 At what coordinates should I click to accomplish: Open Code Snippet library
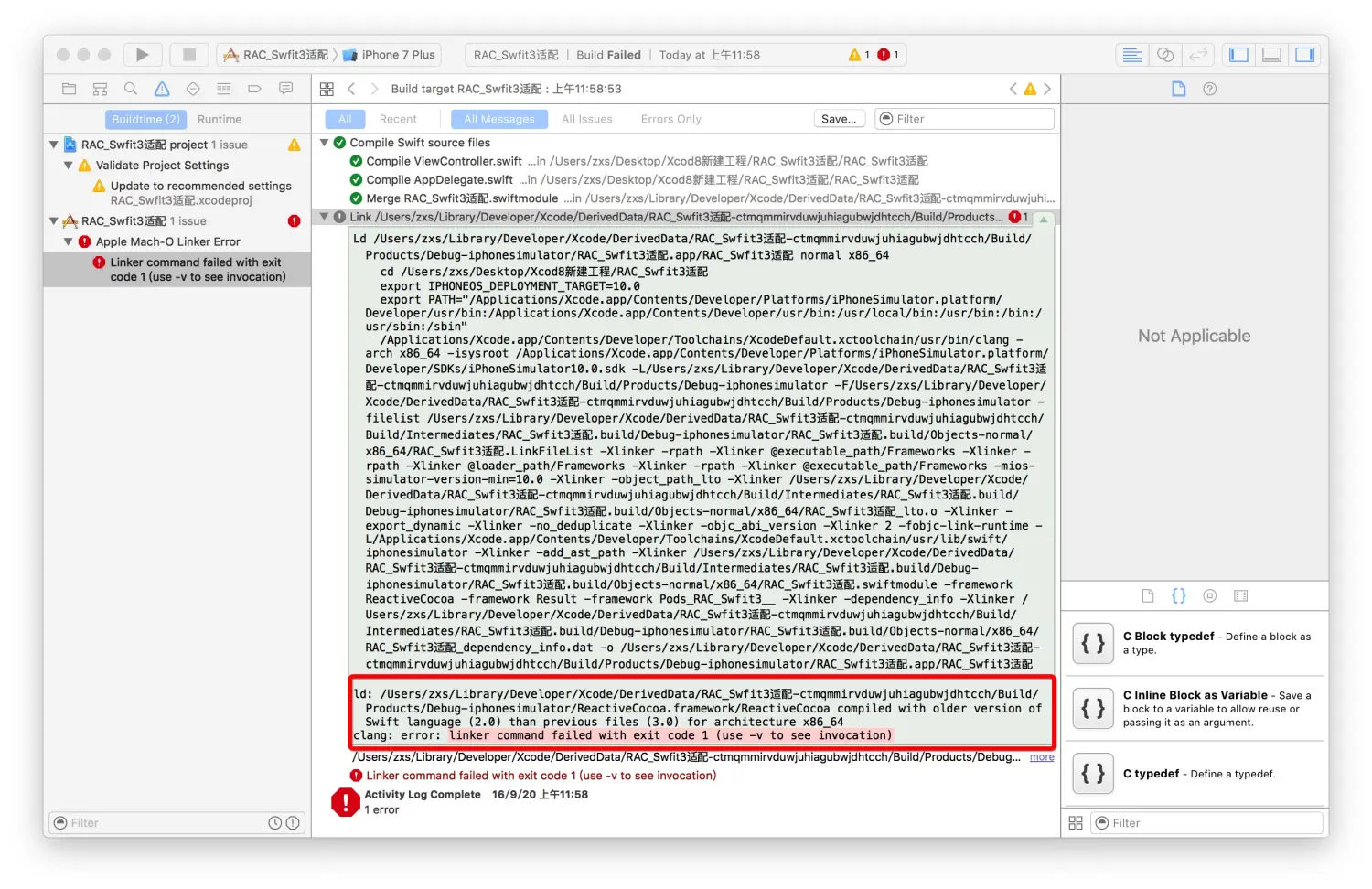pos(1179,596)
